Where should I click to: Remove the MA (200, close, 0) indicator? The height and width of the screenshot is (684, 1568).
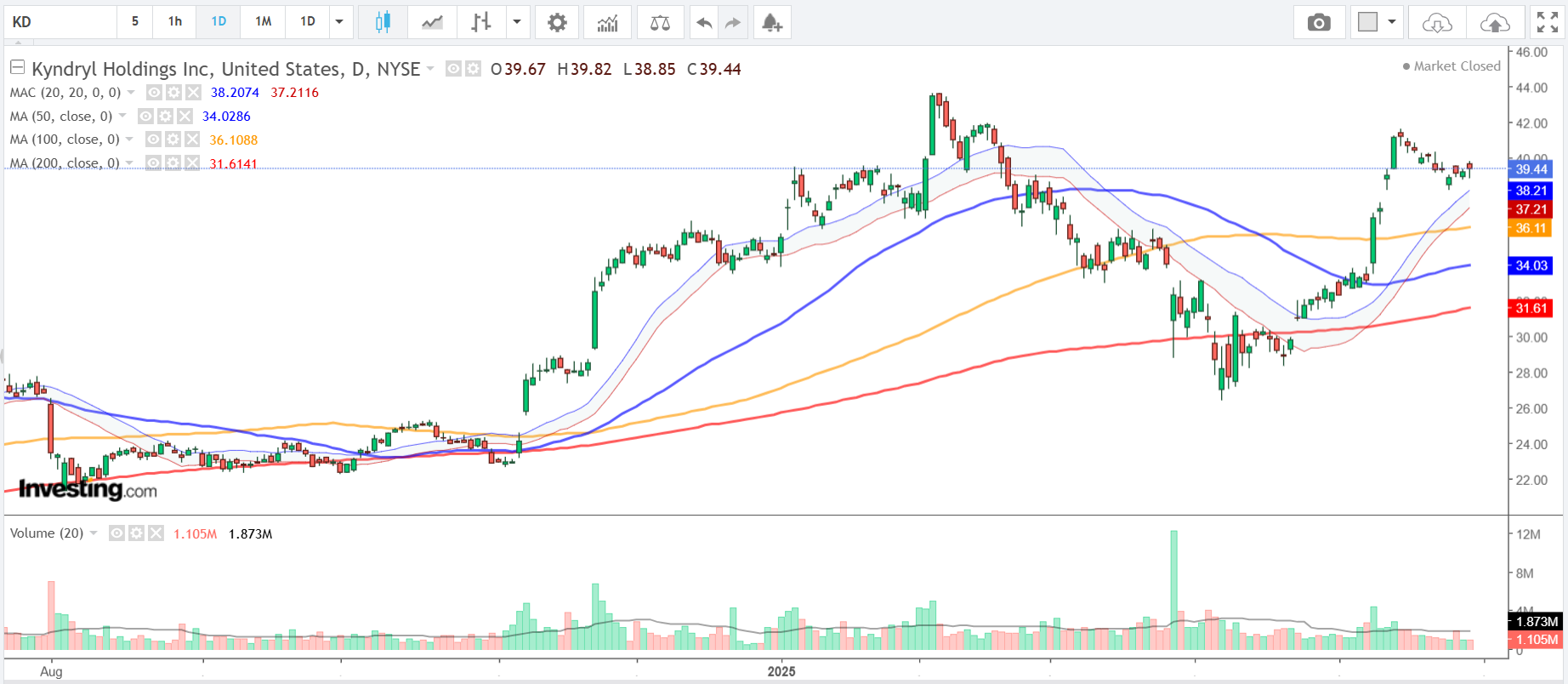(x=192, y=162)
